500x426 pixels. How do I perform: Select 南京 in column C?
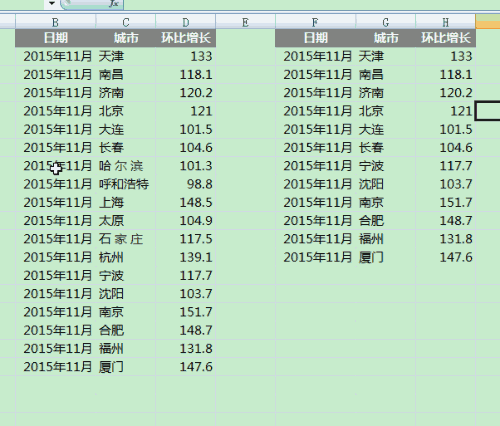[x=126, y=312]
